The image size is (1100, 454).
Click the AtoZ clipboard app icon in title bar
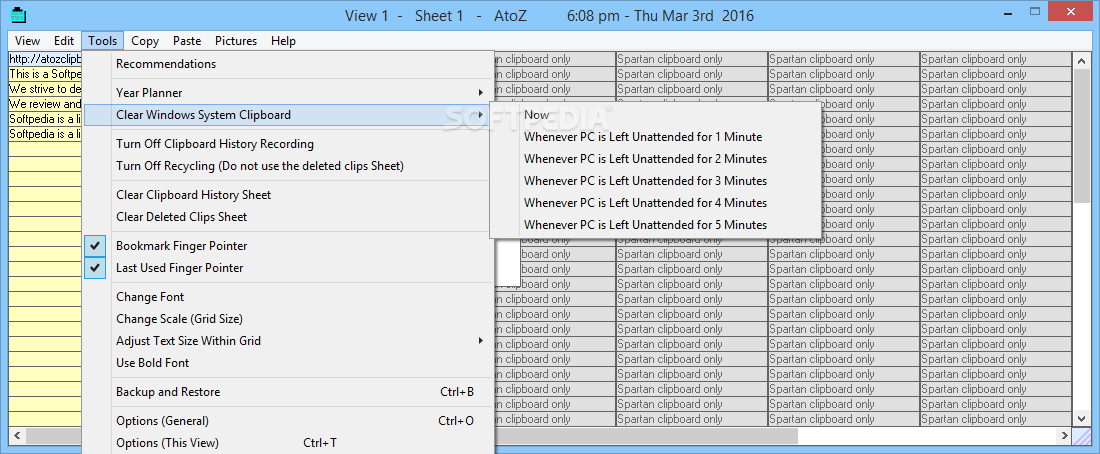(x=20, y=14)
